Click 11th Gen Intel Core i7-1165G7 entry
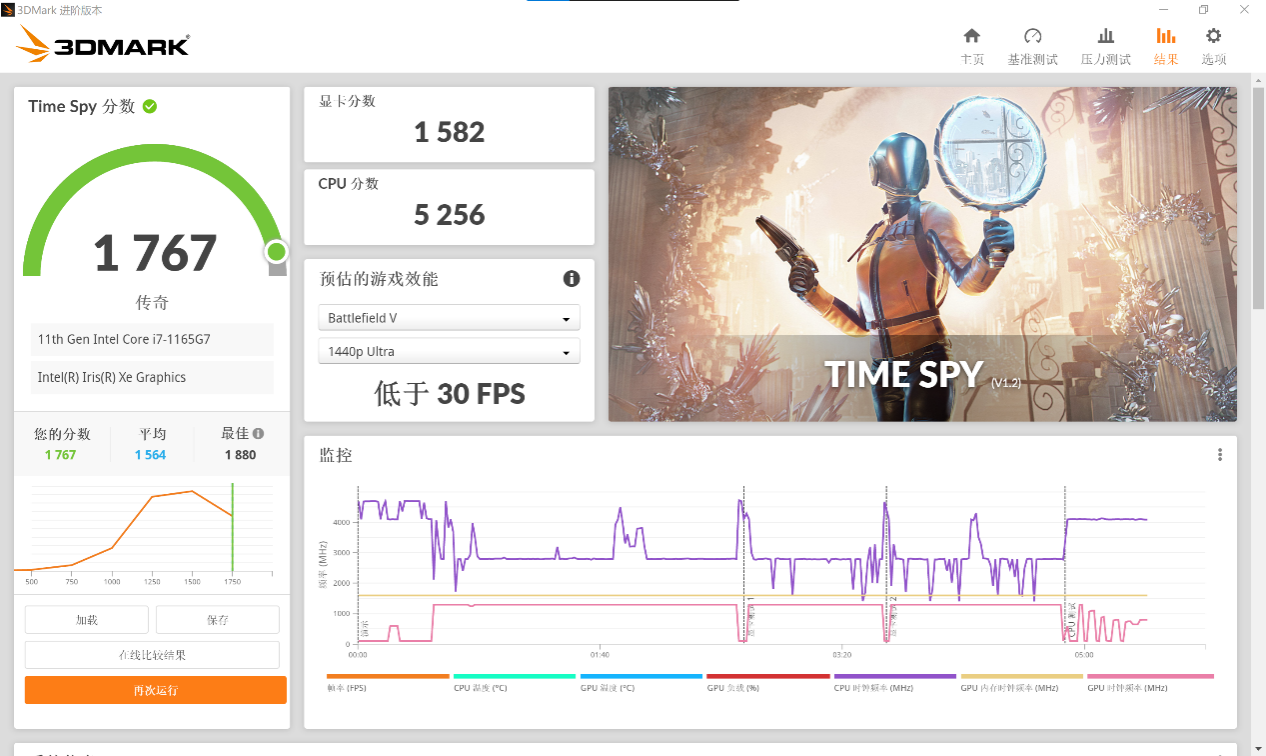This screenshot has width=1266, height=756. tap(152, 339)
